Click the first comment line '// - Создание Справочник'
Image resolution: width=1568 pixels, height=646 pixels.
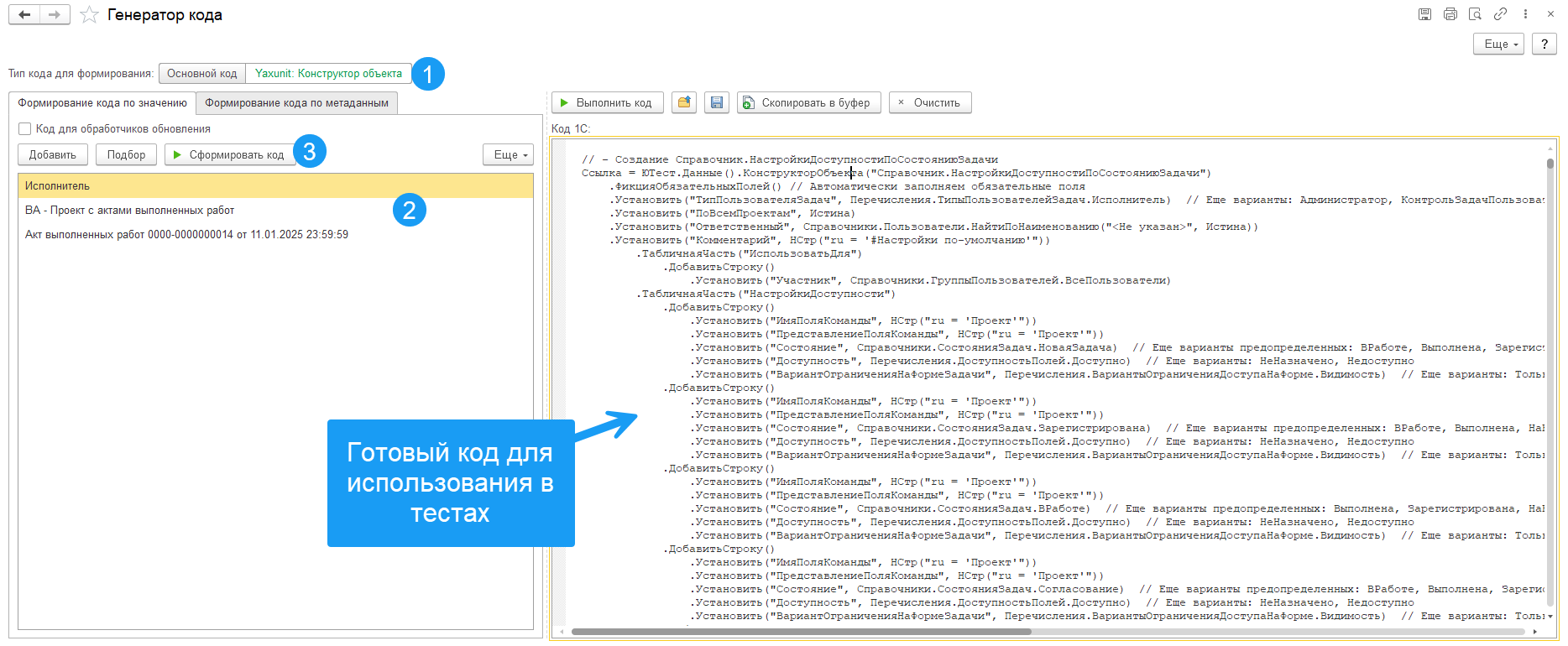click(x=790, y=159)
